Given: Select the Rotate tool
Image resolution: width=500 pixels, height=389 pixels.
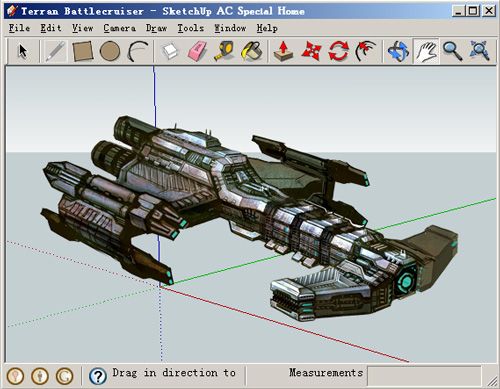Looking at the screenshot, I should pos(338,51).
